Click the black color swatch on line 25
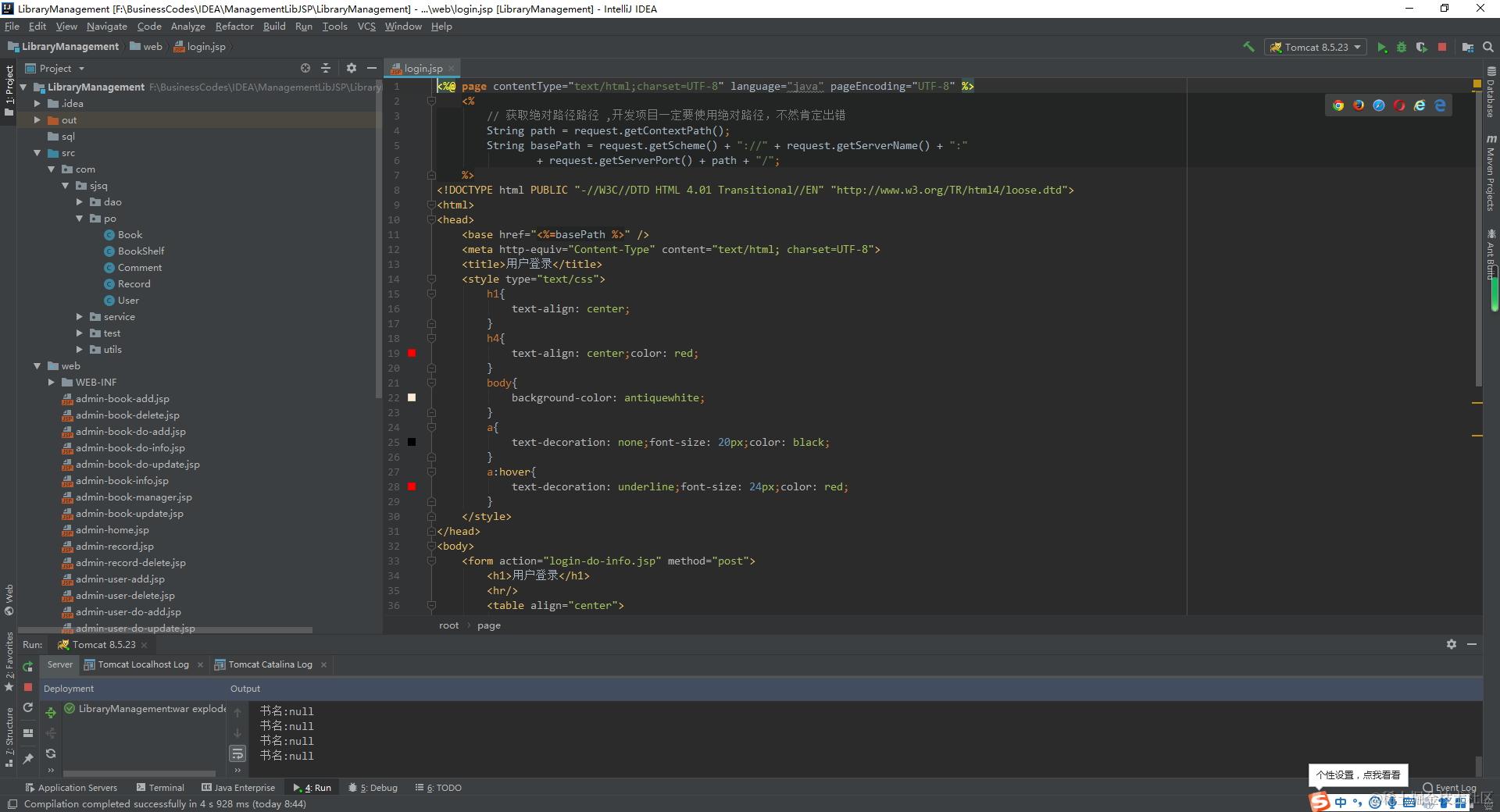 tap(412, 443)
